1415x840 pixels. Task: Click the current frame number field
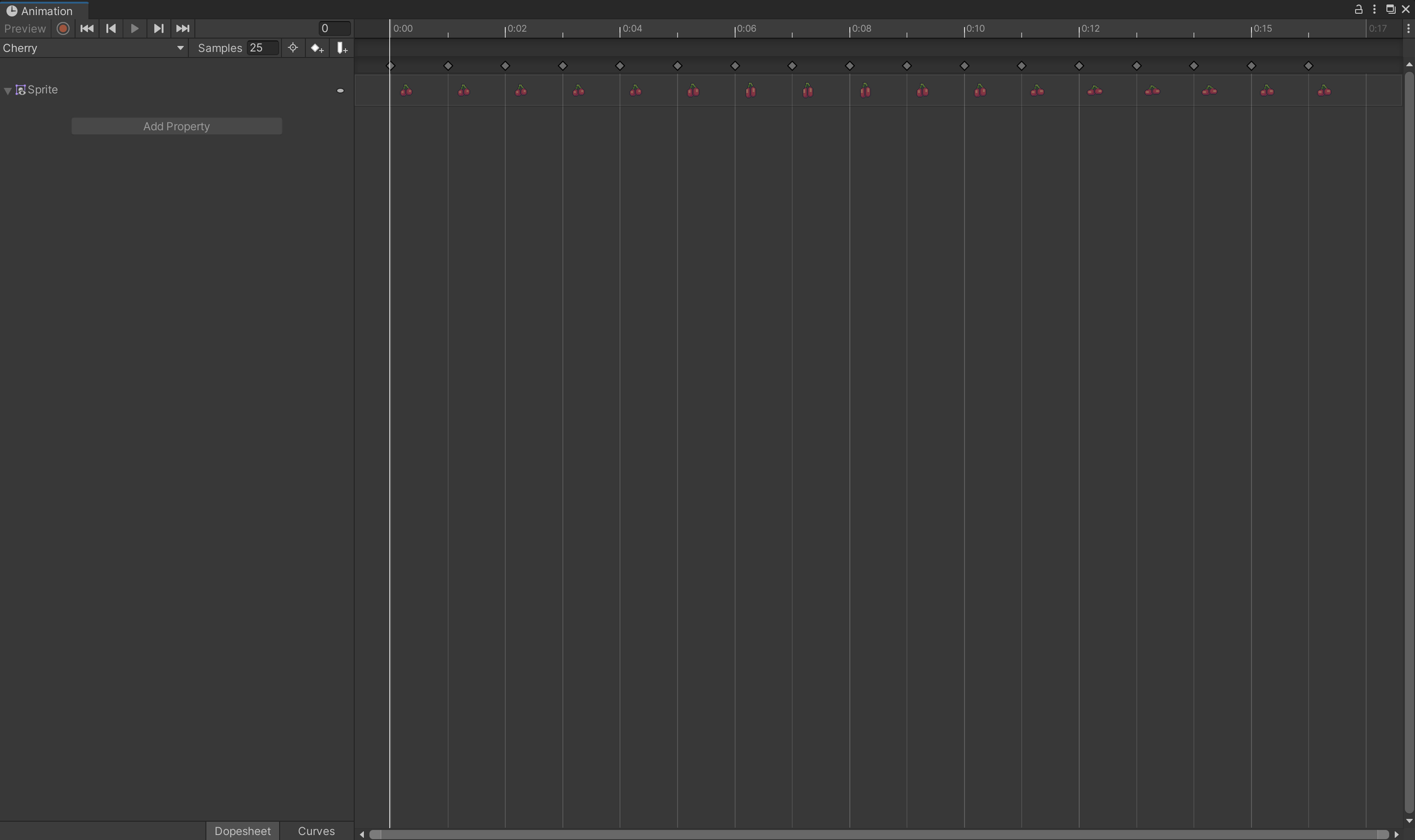tap(334, 28)
